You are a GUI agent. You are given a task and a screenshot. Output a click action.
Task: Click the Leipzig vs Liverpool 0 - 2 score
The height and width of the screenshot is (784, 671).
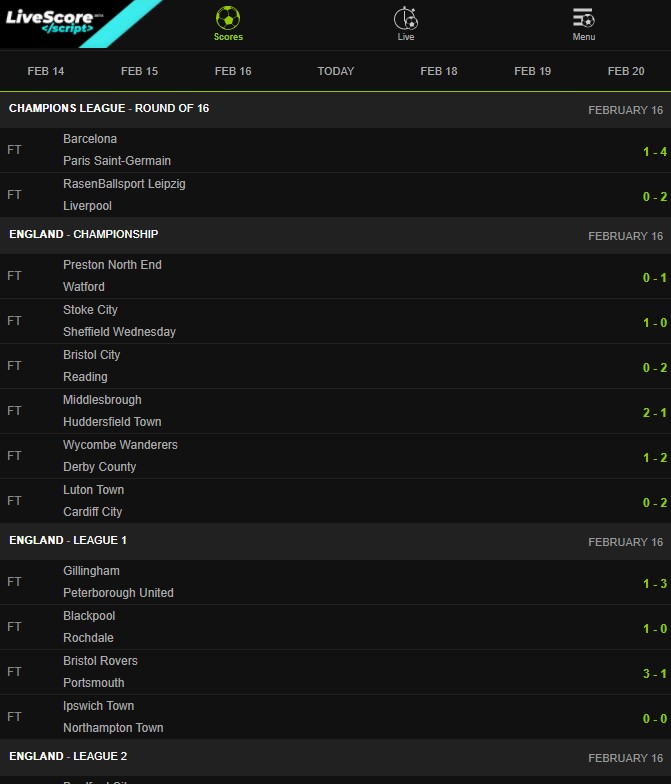(654, 196)
